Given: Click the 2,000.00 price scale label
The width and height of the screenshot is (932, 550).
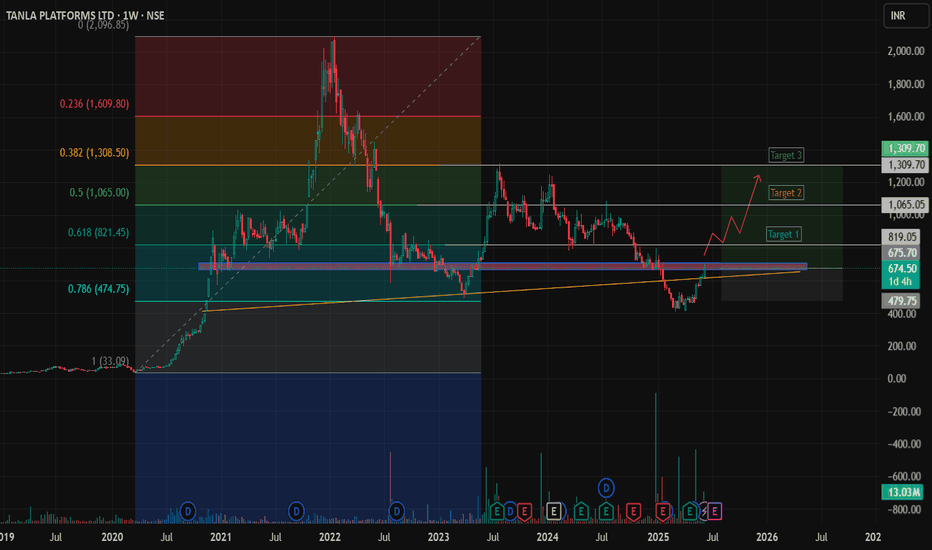Looking at the screenshot, I should 906,52.
